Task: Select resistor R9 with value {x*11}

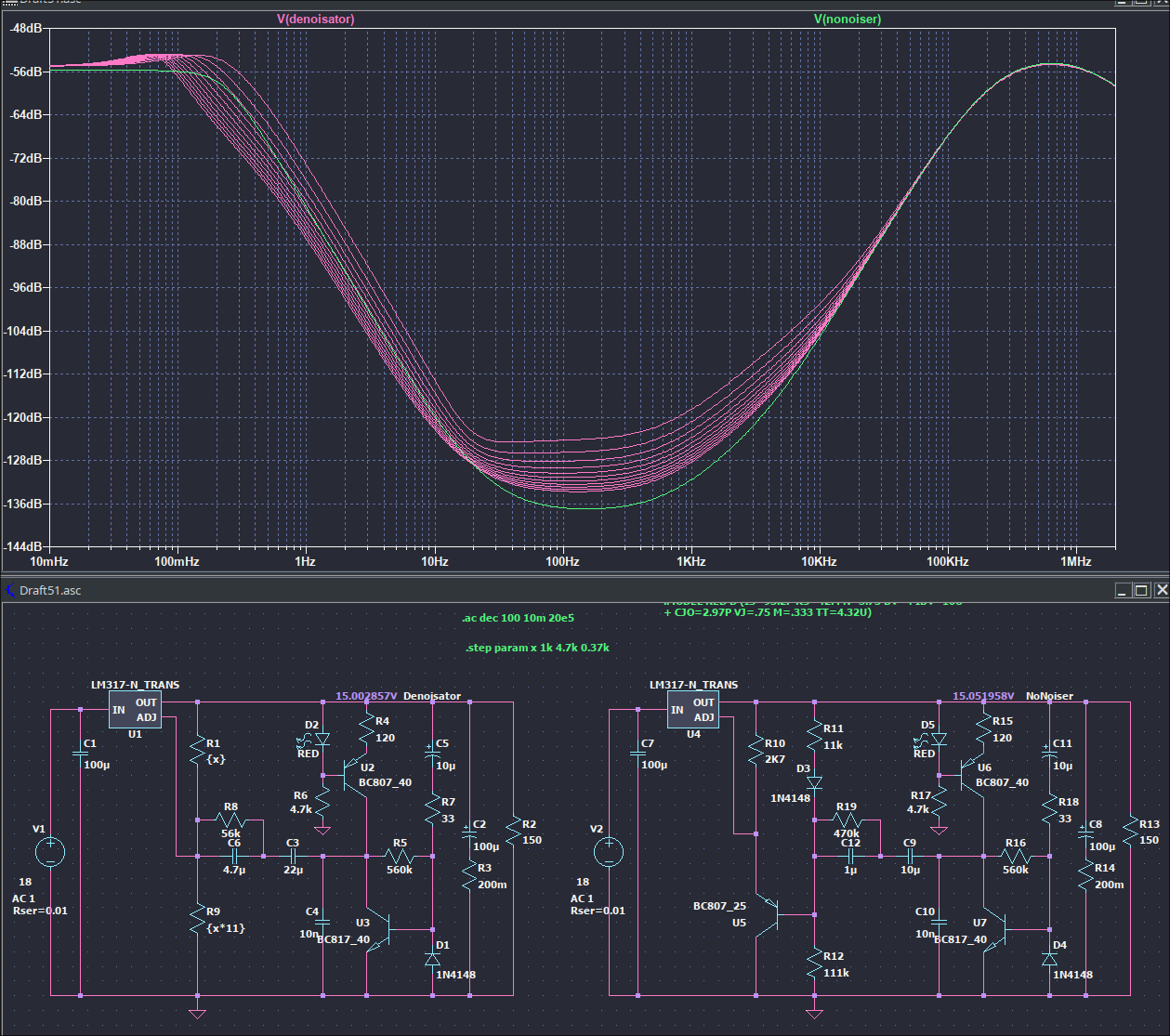Action: [x=197, y=920]
